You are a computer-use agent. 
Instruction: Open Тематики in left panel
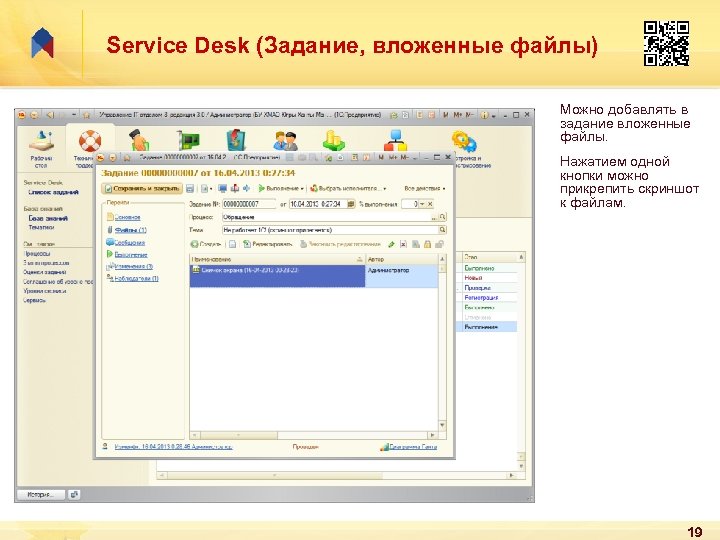[x=41, y=227]
